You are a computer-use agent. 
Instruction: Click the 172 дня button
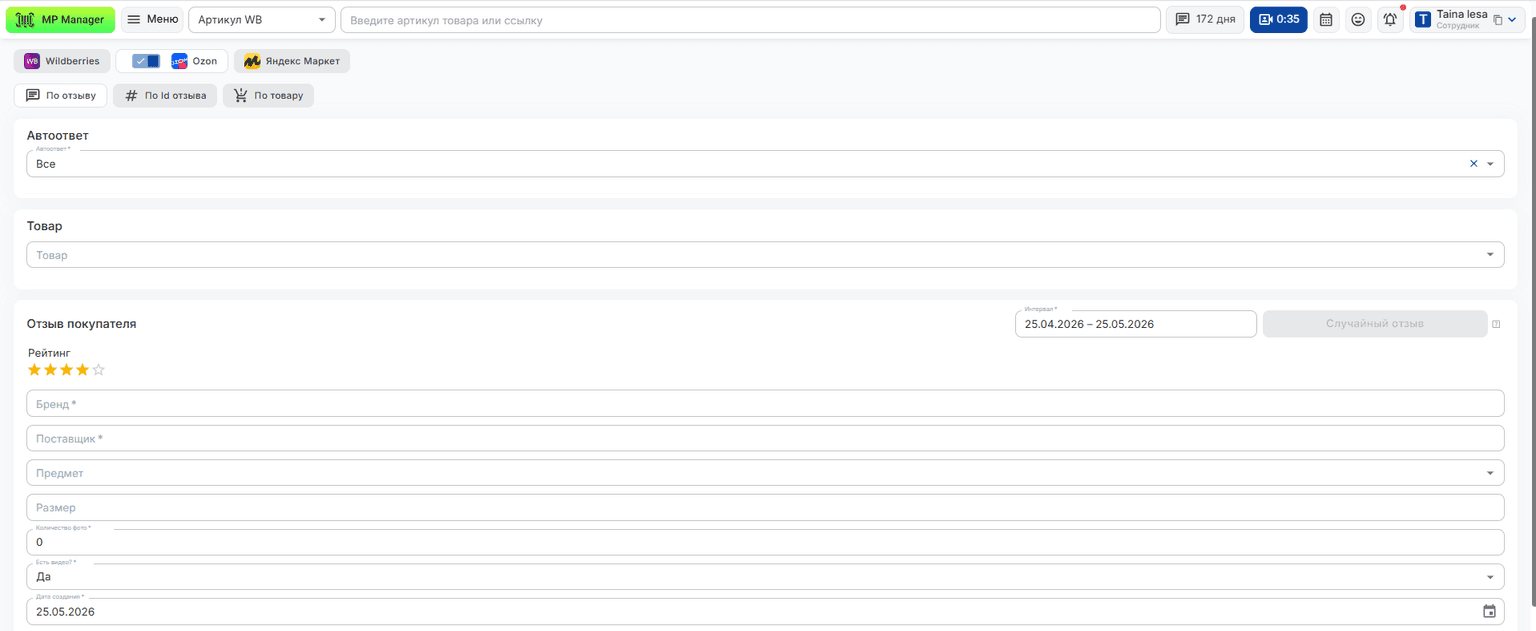tap(1205, 19)
